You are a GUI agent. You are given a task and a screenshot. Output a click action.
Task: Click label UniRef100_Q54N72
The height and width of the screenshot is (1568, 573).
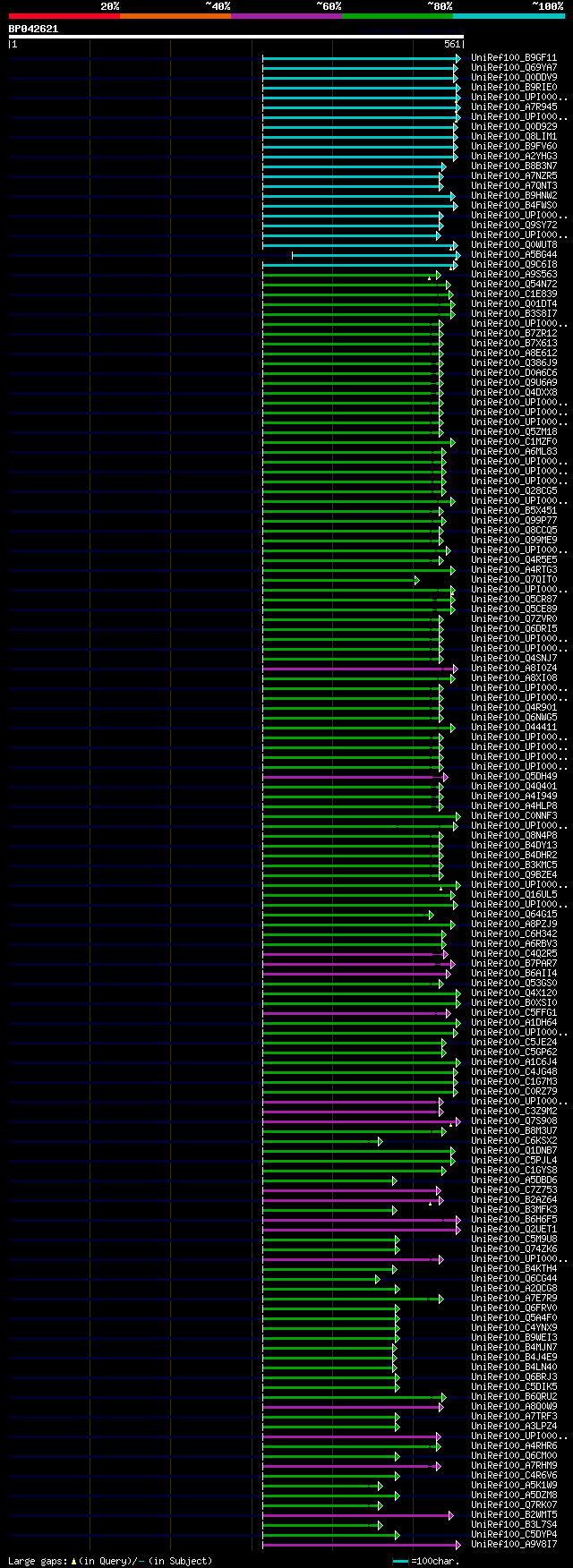pyautogui.click(x=514, y=284)
